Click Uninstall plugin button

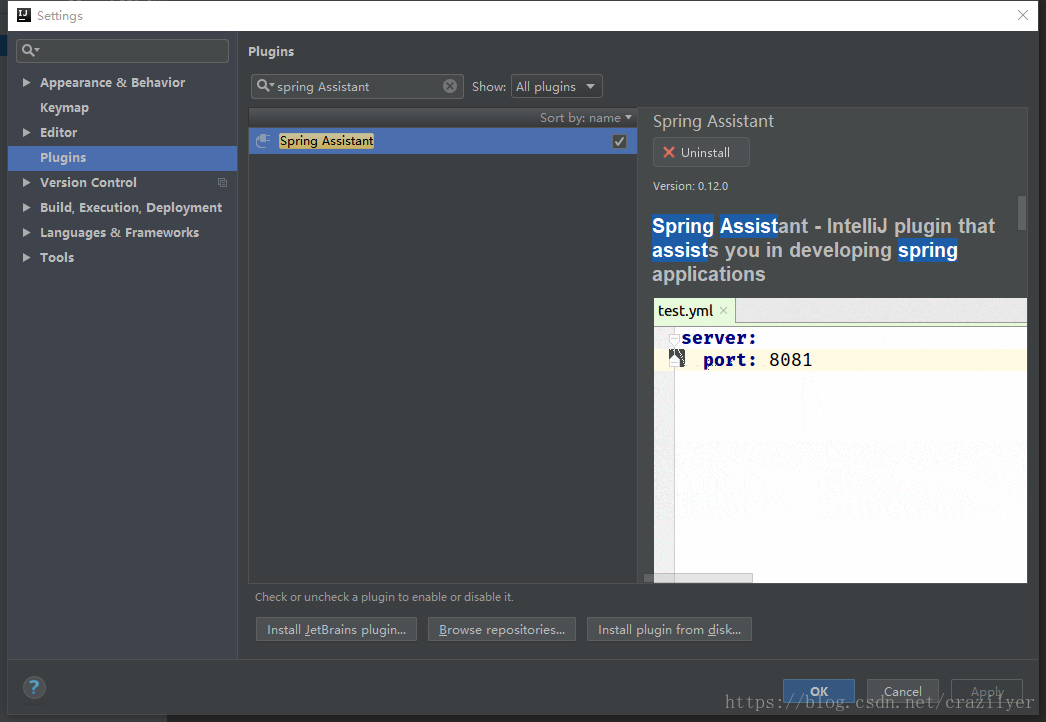(701, 152)
